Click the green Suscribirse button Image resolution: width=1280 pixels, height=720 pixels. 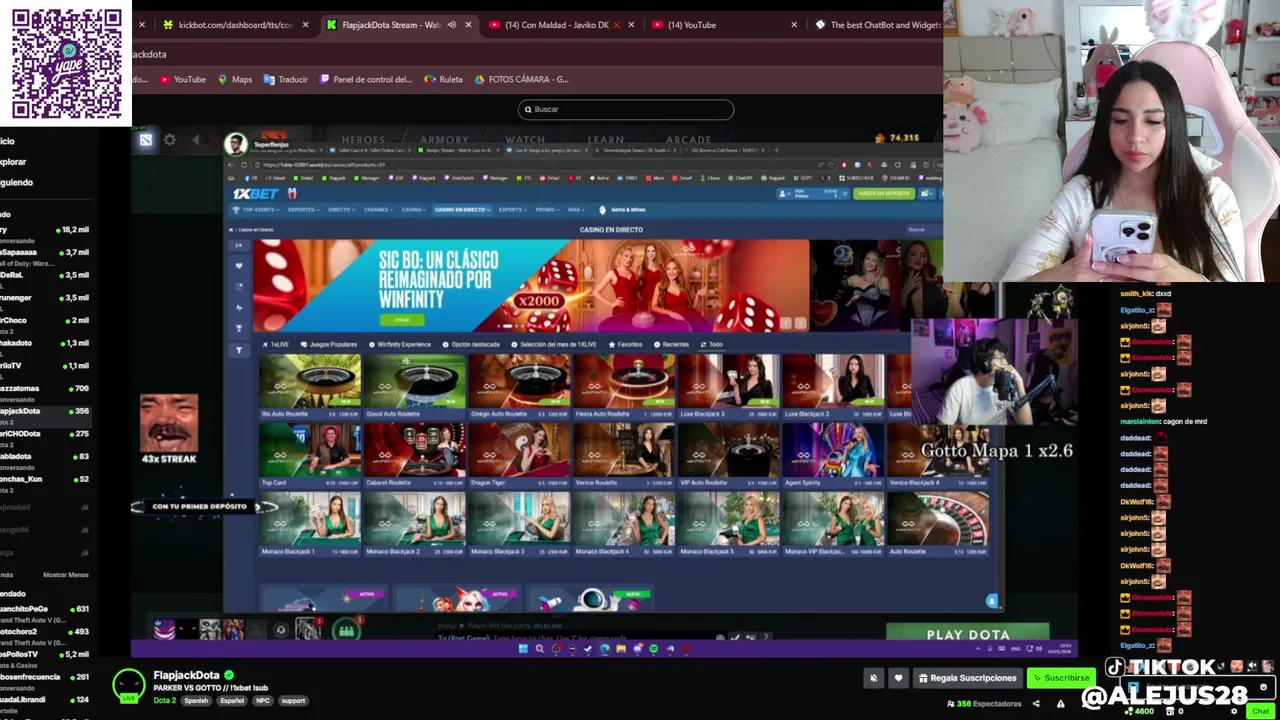click(1061, 678)
